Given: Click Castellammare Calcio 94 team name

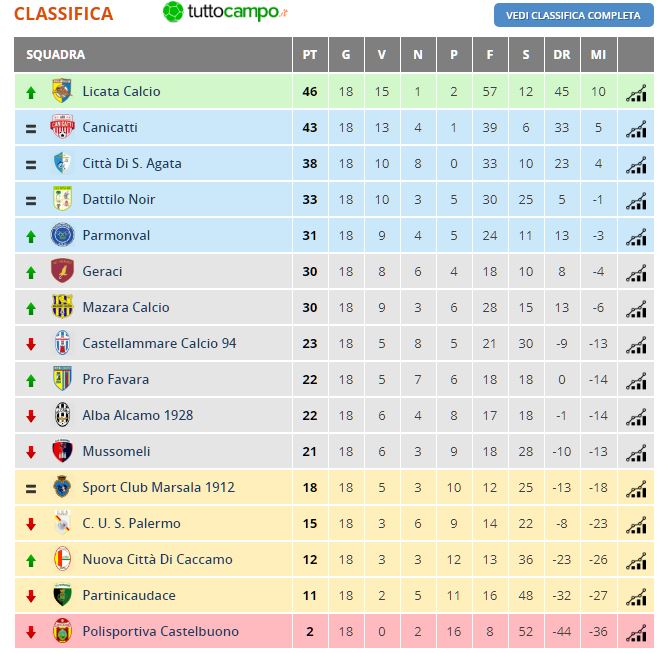Looking at the screenshot, I should (159, 343).
